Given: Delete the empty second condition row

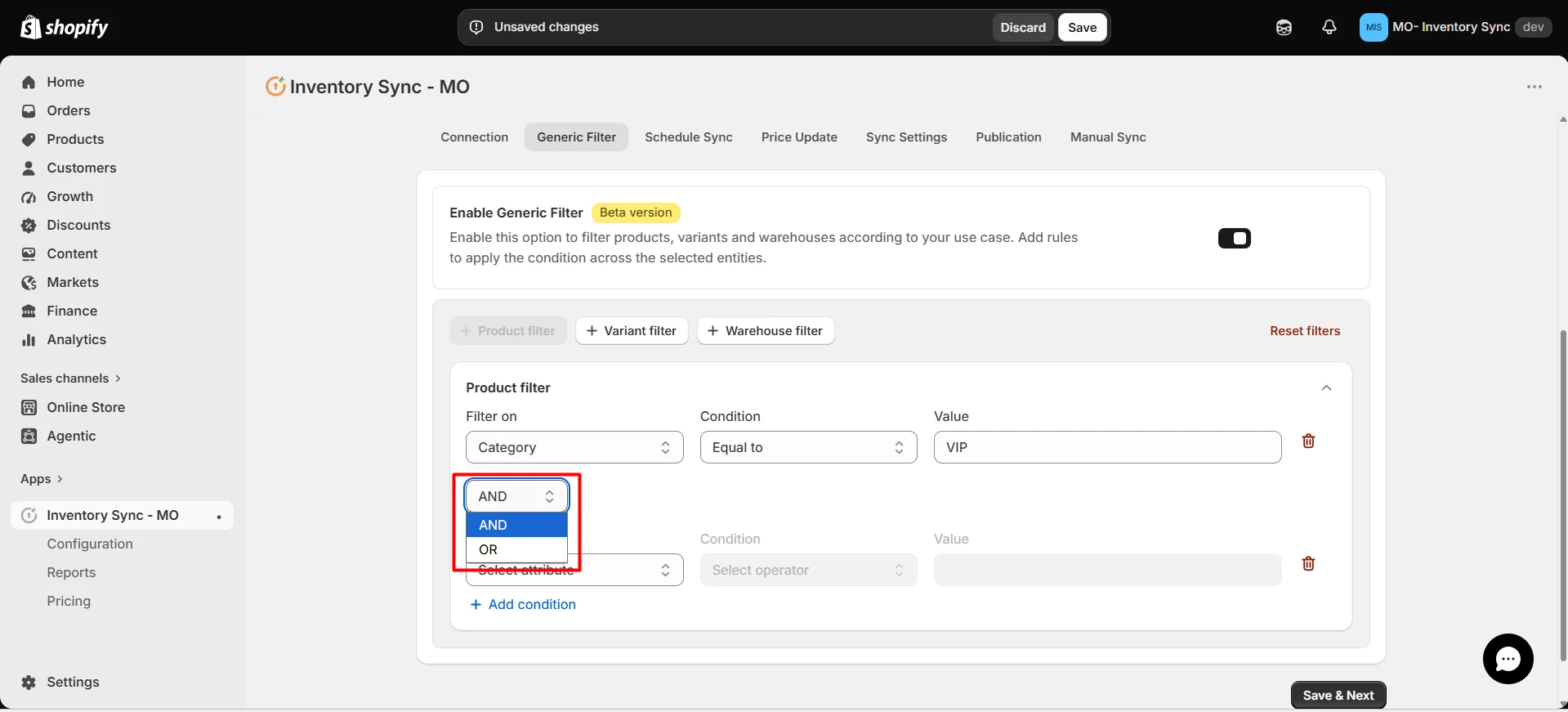Looking at the screenshot, I should click(1308, 563).
